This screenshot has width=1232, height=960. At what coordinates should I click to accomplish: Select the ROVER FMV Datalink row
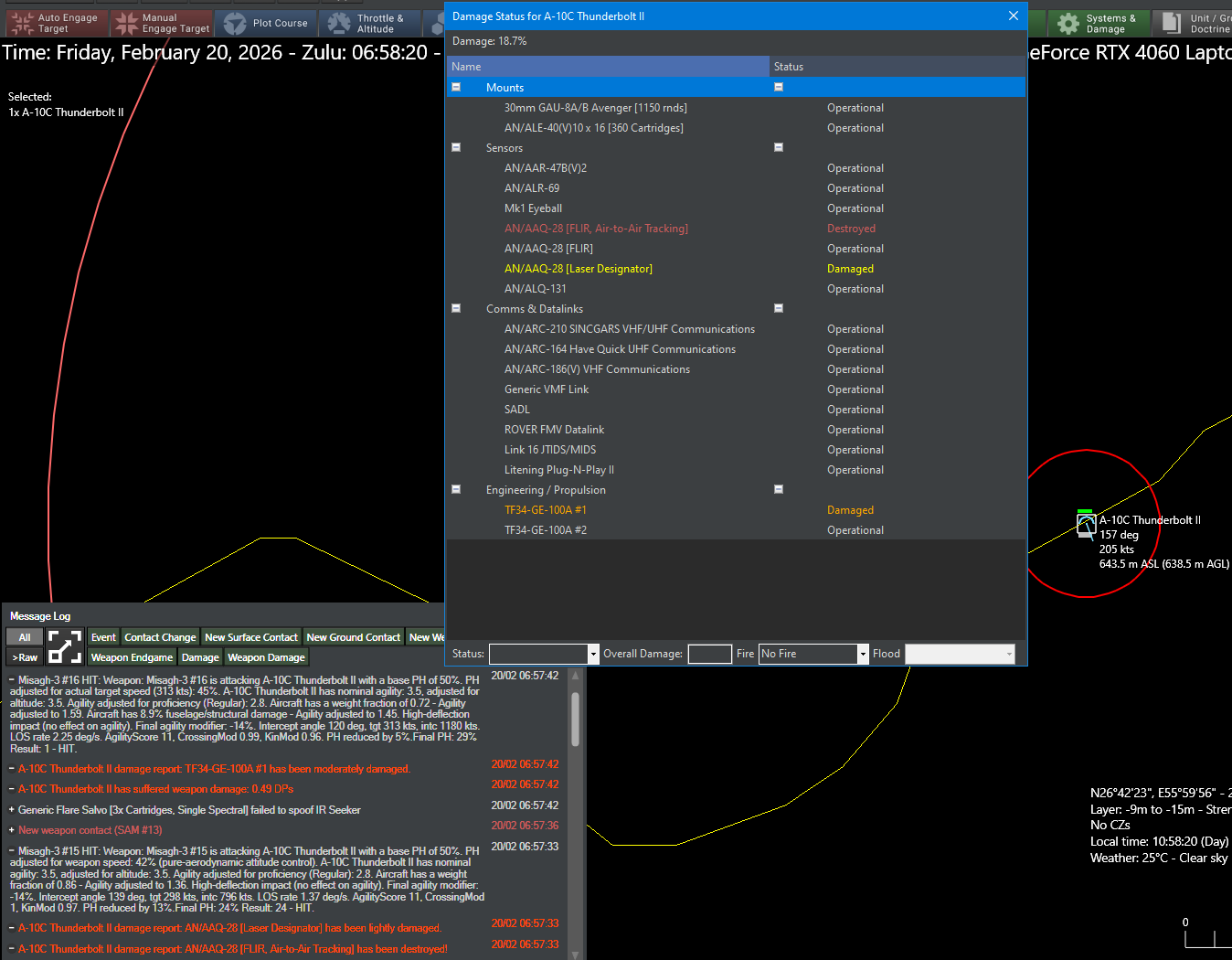click(736, 430)
